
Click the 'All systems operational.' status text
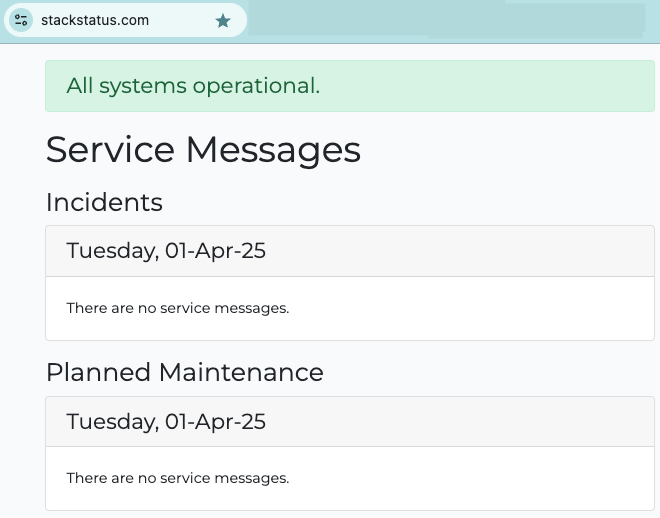[193, 86]
